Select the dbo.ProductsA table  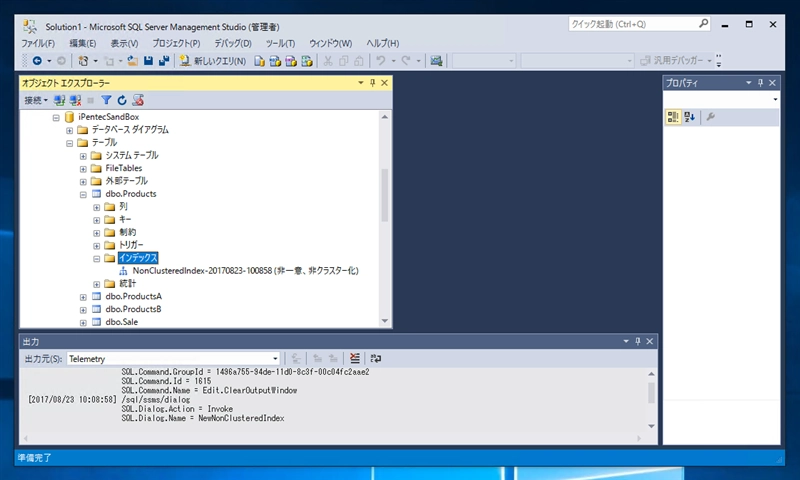[x=133, y=296]
